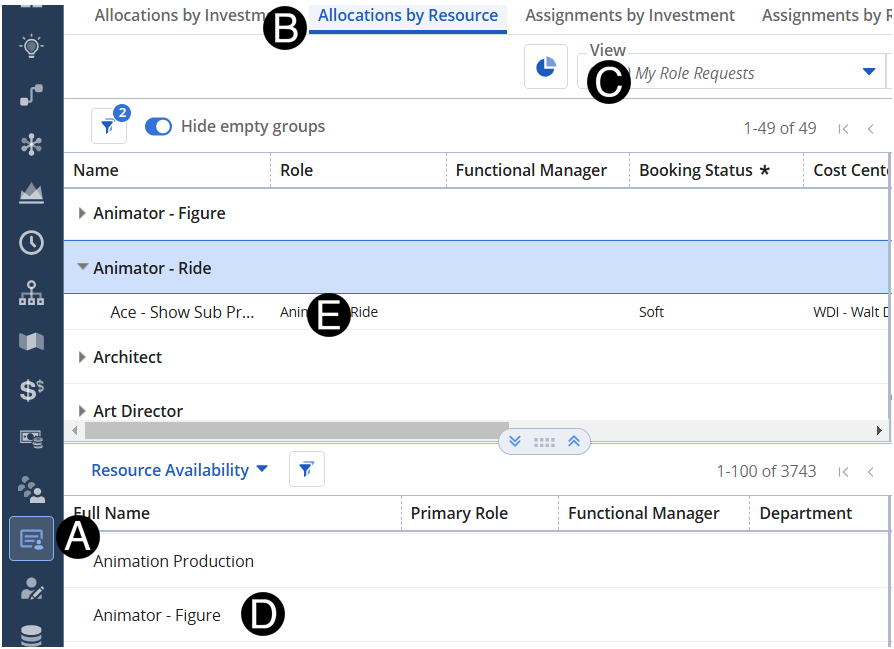The image size is (894, 649).
Task: Toggle the Hide empty groups switch
Action: point(159,127)
